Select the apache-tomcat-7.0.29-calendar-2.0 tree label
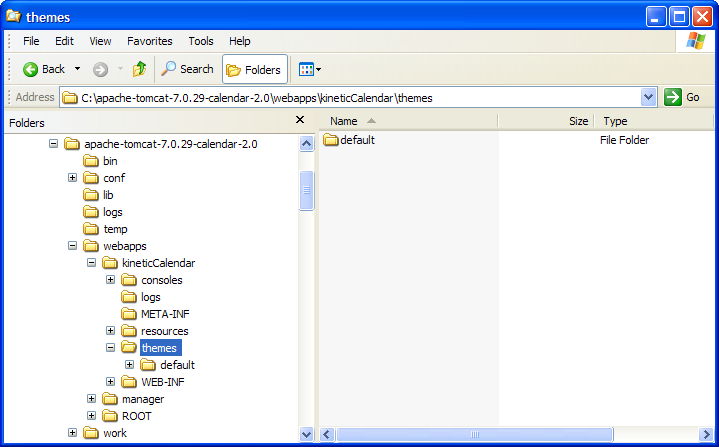719x447 pixels. (x=171, y=144)
